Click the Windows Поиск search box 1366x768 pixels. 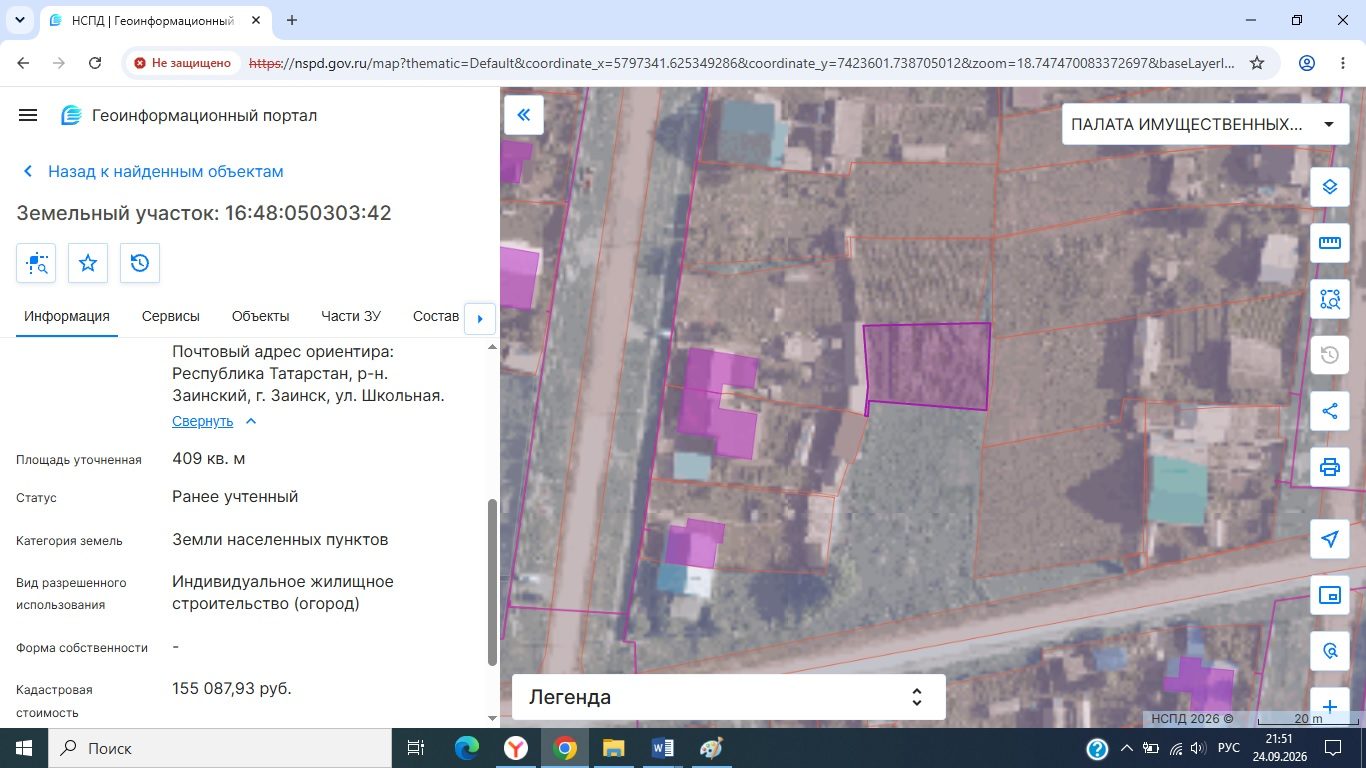219,748
